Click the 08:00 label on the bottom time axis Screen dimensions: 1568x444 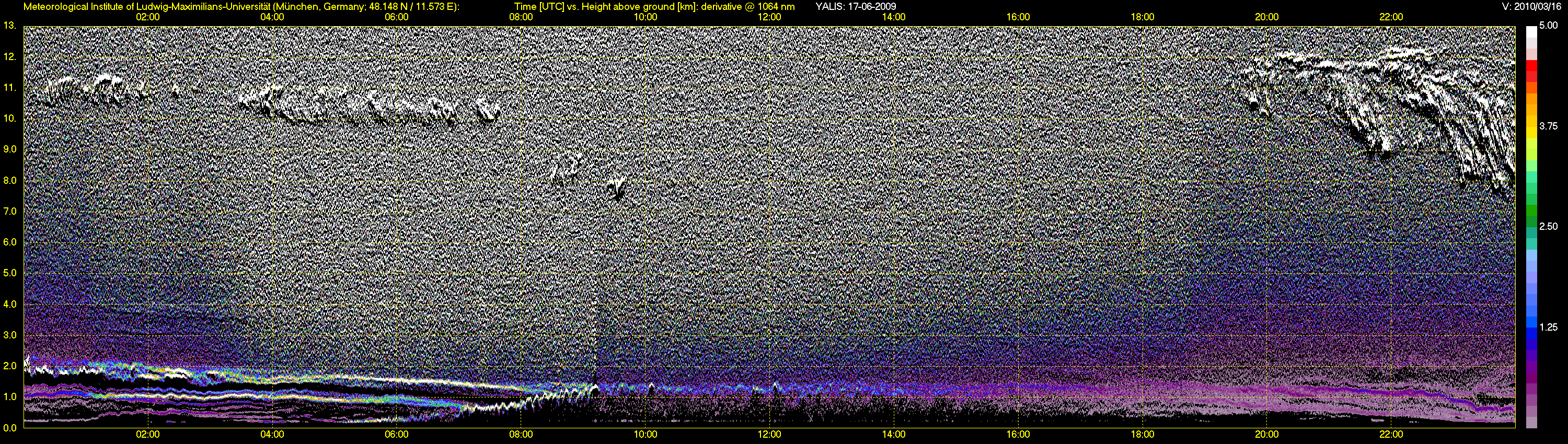coord(521,435)
